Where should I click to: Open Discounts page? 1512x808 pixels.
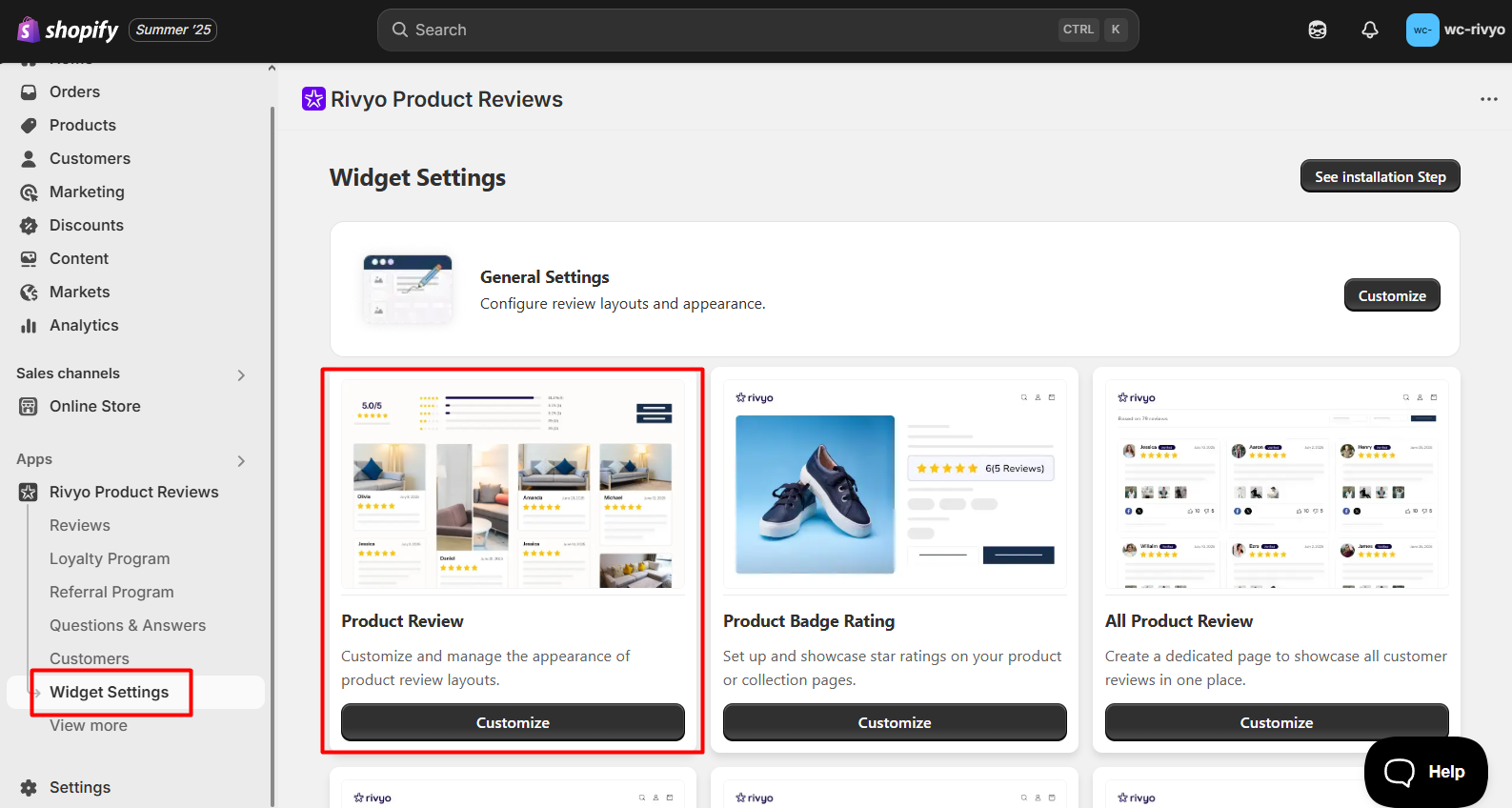point(87,226)
